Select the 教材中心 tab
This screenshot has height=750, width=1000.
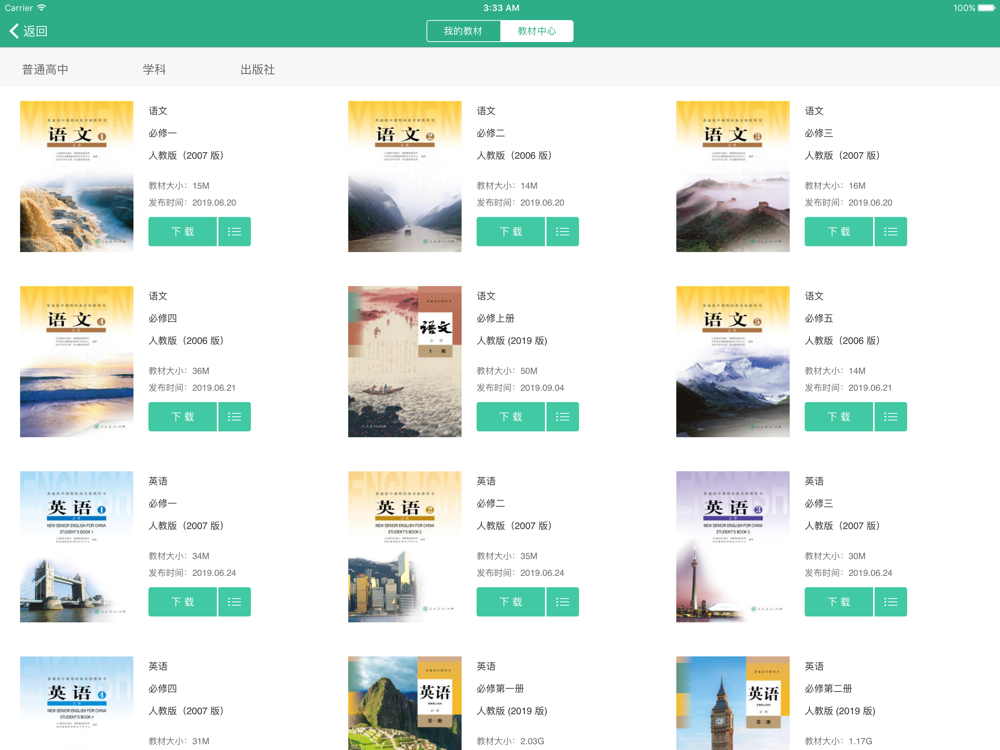[x=536, y=31]
